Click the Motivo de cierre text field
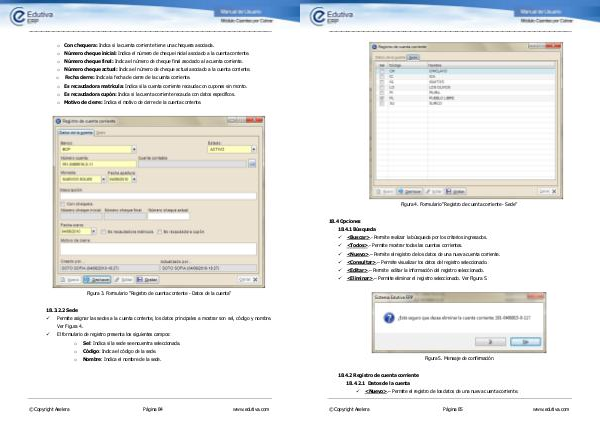The height and width of the screenshot is (424, 600). point(158,248)
